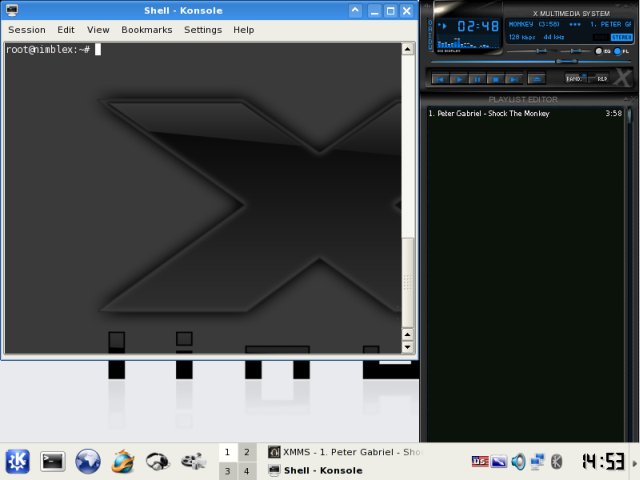This screenshot has width=640, height=480.
Task: Click the Konsole scrollbar top up arrow
Action: tap(407, 49)
